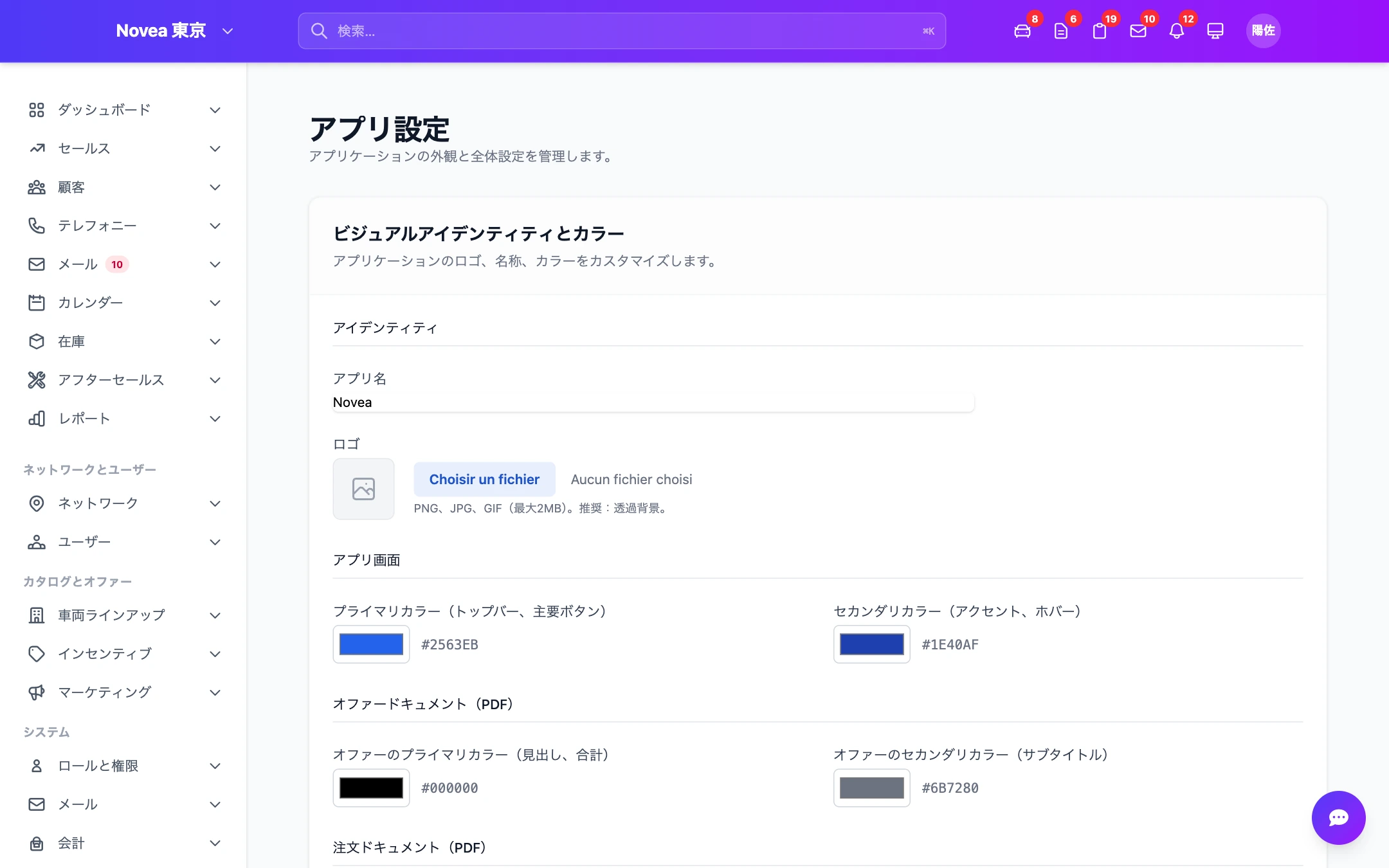Click the logo placeholder thumbnail

click(363, 489)
